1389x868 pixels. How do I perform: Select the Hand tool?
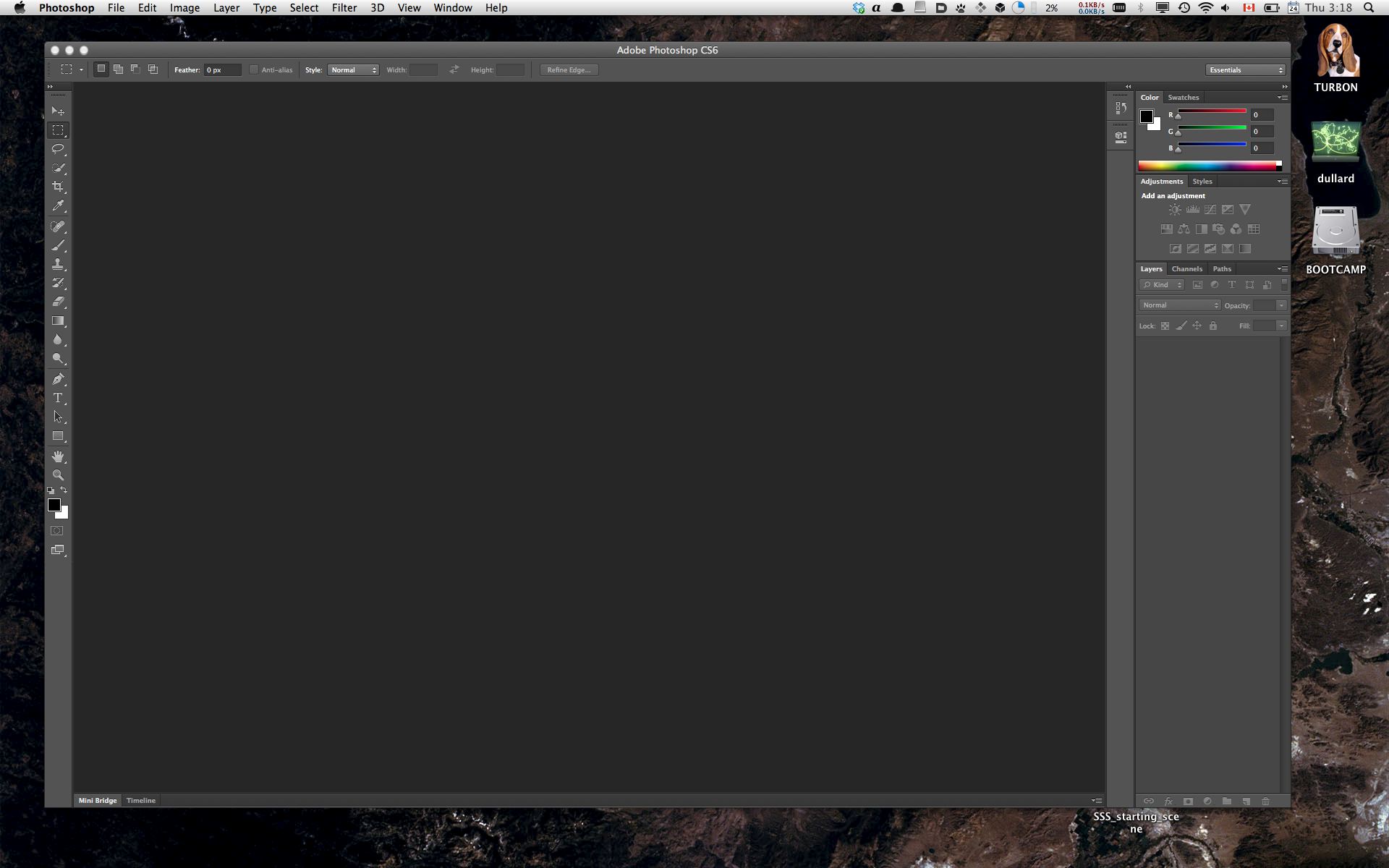click(x=58, y=456)
